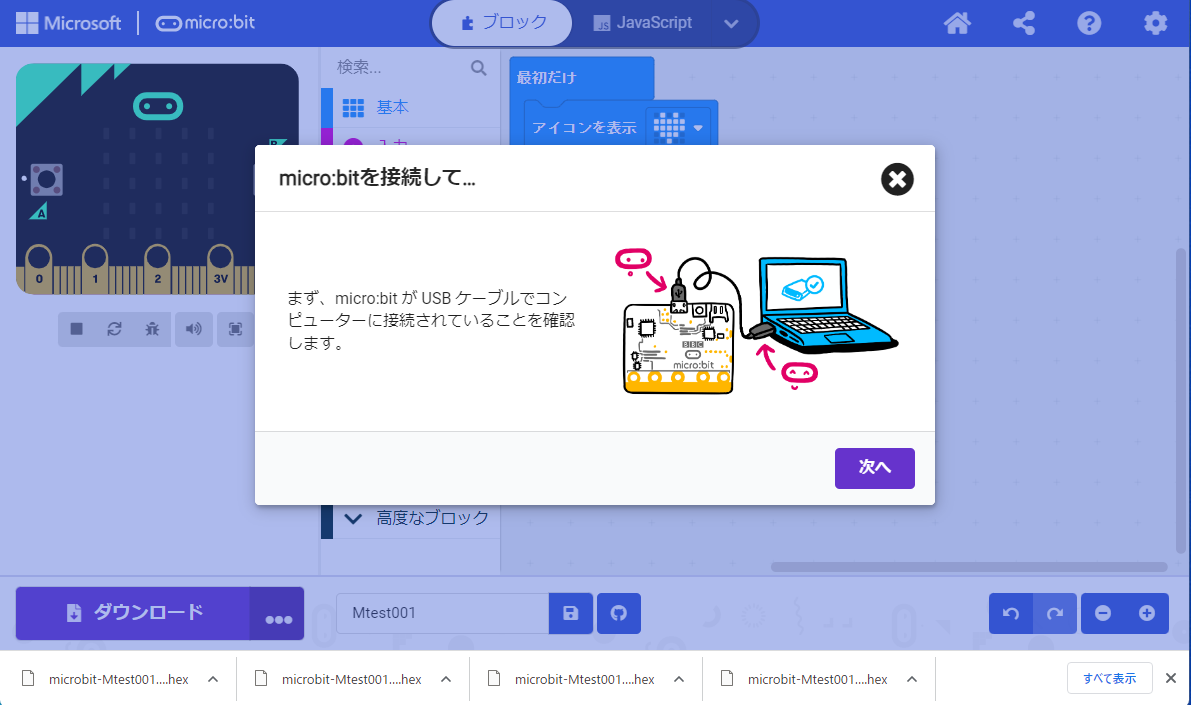Click the simulator 3V pin
The image size is (1191, 705).
tap(220, 269)
